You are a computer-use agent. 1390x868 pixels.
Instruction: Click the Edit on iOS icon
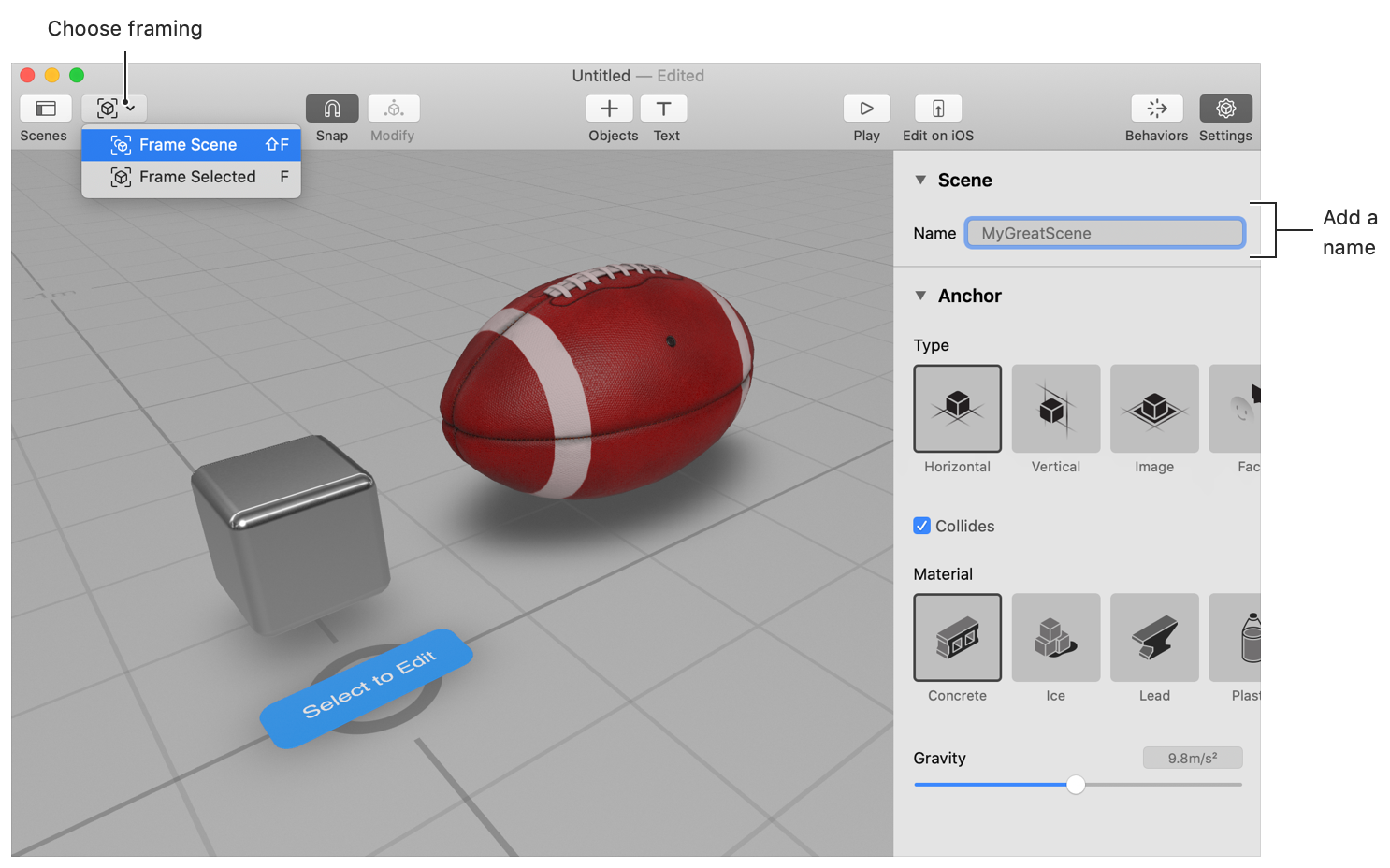tap(938, 108)
